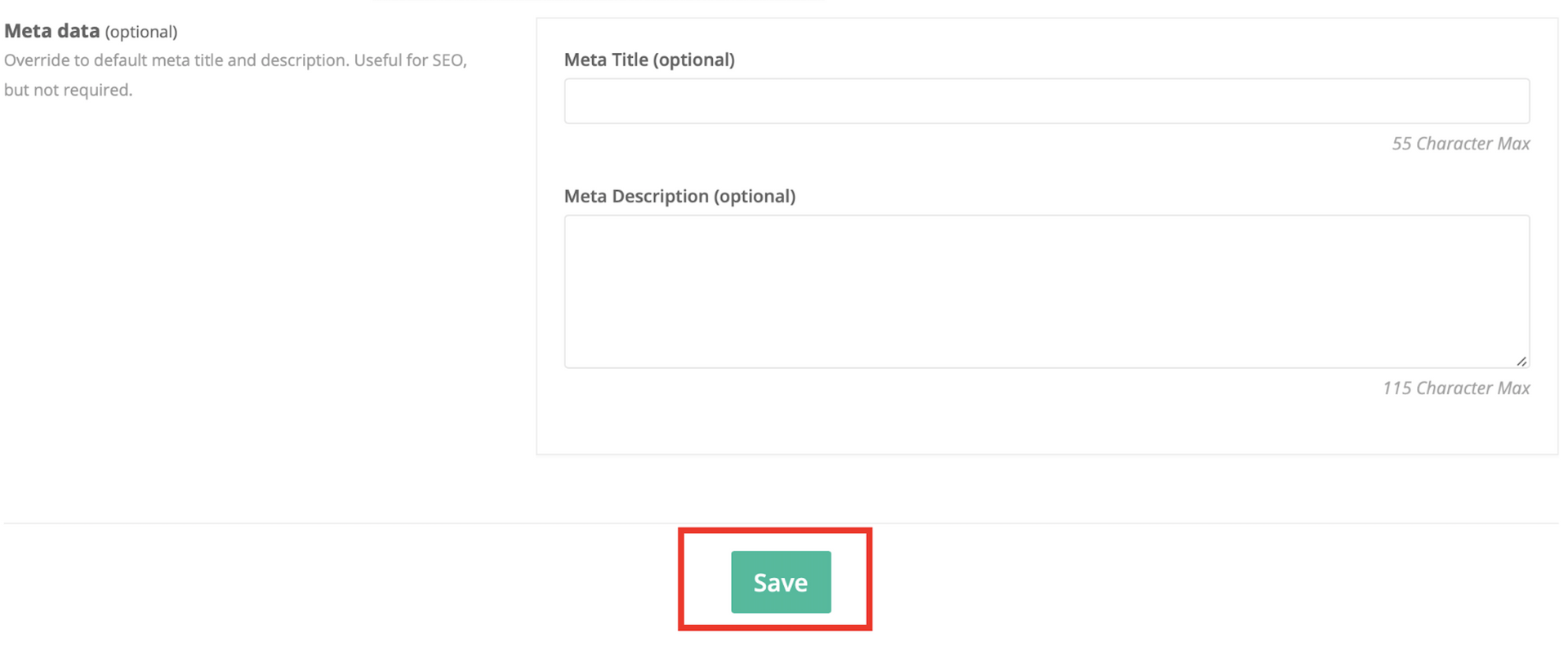The width and height of the screenshot is (1568, 666).
Task: Click the "(optional)" text beside Meta data
Action: 141,32
